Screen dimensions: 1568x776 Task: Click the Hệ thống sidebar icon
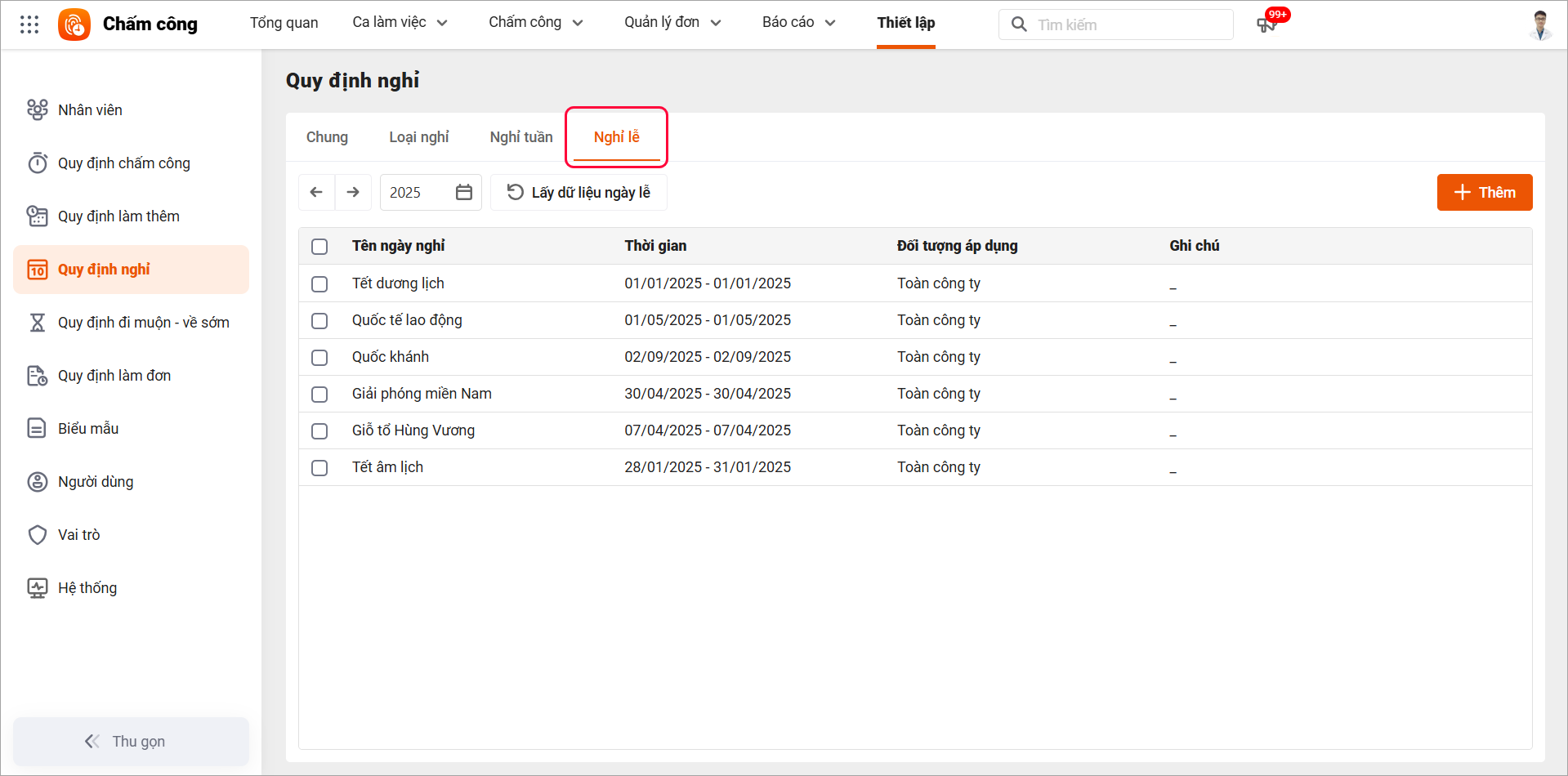38,588
